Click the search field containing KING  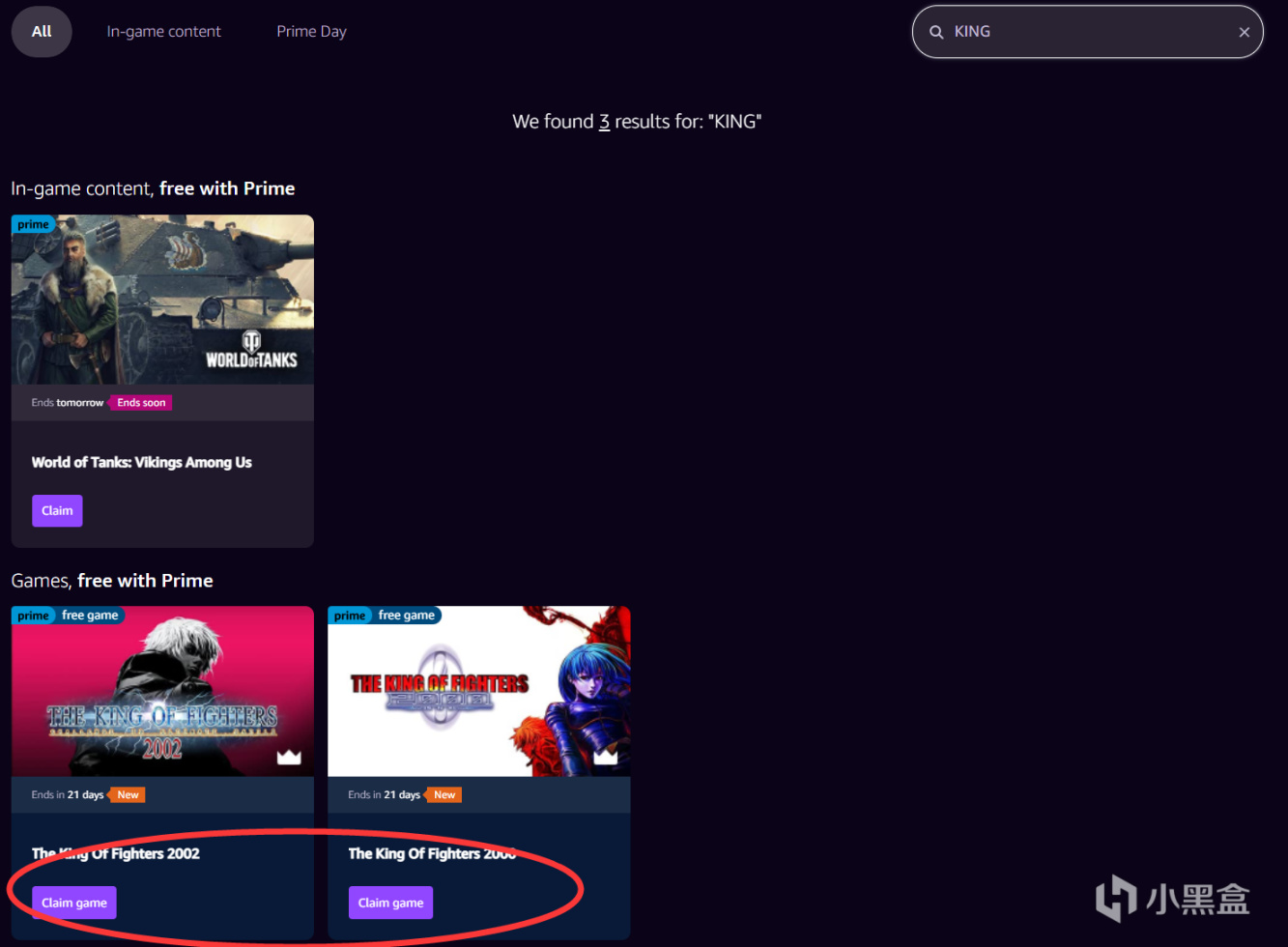pos(1087,32)
